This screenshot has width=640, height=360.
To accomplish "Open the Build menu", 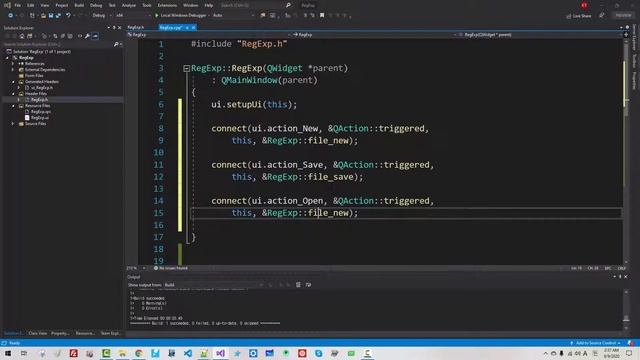I will pos(79,5).
